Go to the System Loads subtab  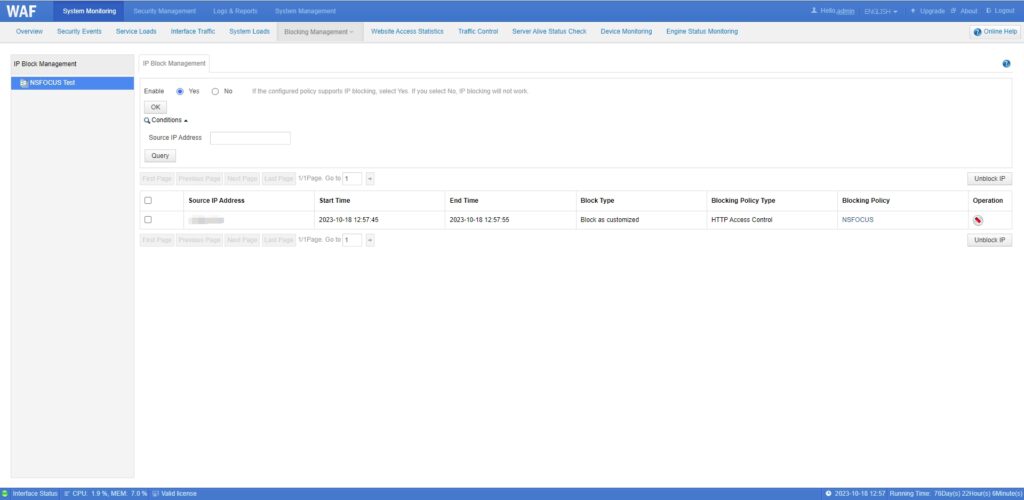tap(249, 31)
